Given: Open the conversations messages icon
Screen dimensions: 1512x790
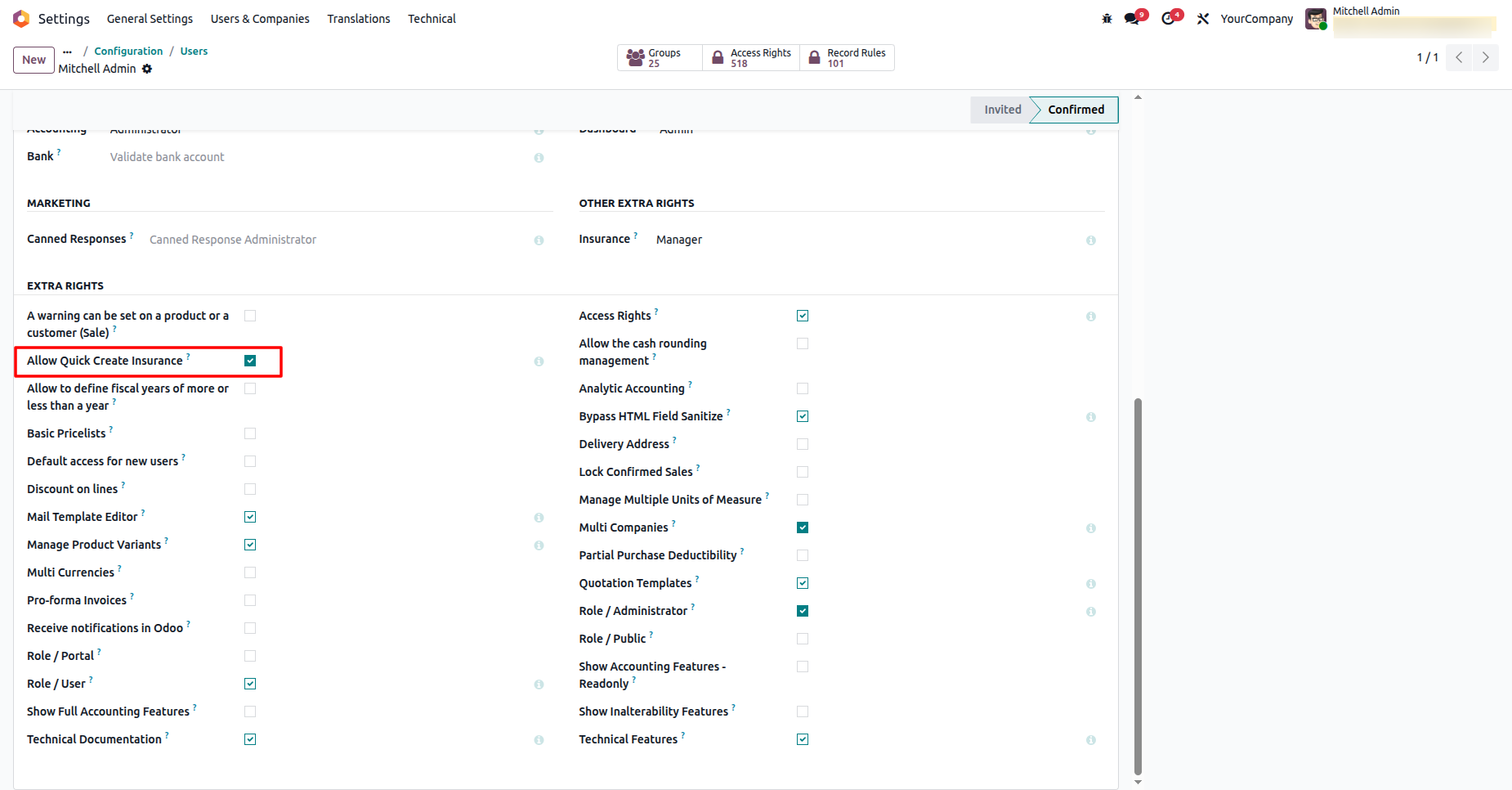Looking at the screenshot, I should click(x=1132, y=19).
